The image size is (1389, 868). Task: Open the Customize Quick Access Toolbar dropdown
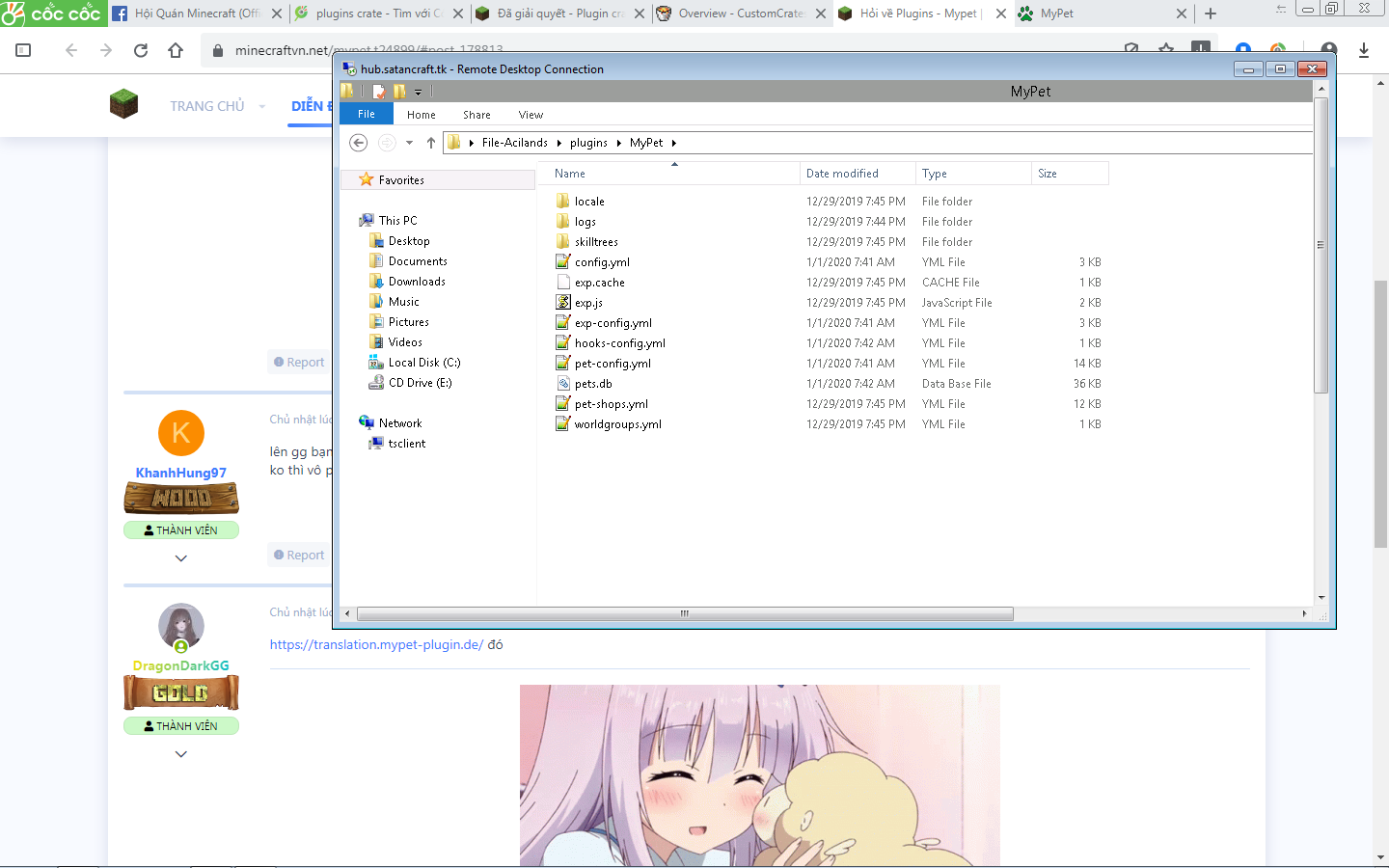pyautogui.click(x=418, y=93)
